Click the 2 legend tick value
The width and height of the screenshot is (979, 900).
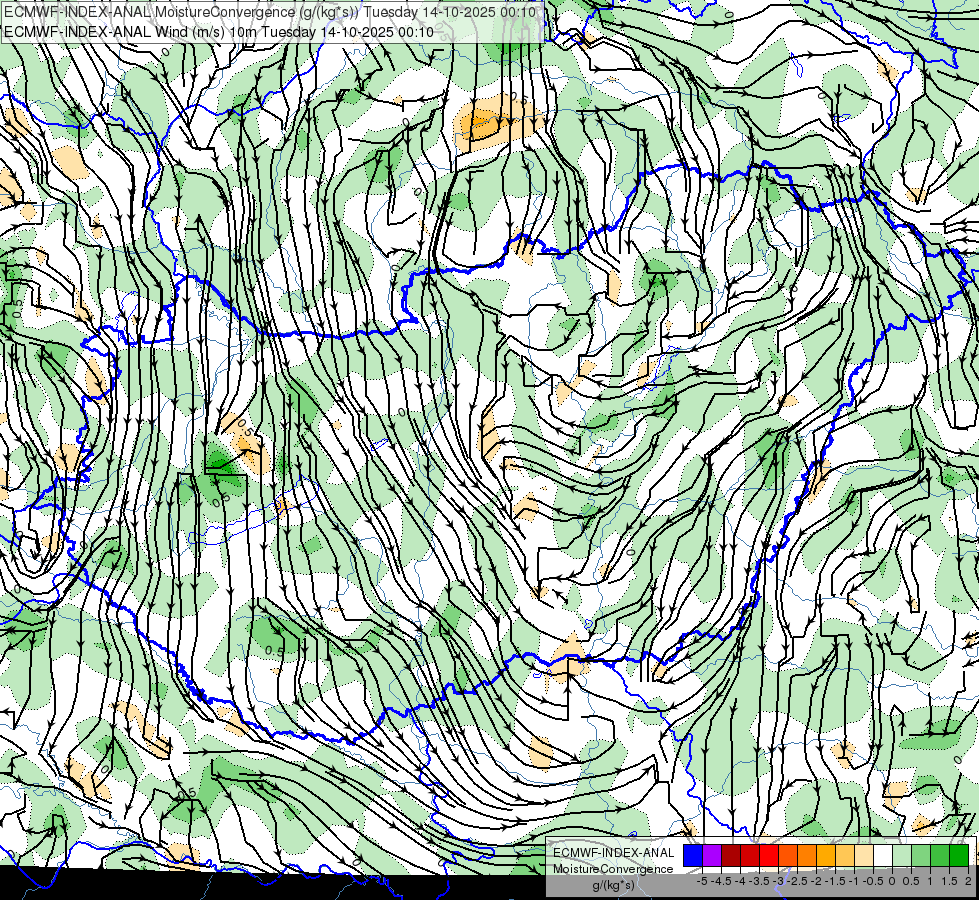pos(968,881)
